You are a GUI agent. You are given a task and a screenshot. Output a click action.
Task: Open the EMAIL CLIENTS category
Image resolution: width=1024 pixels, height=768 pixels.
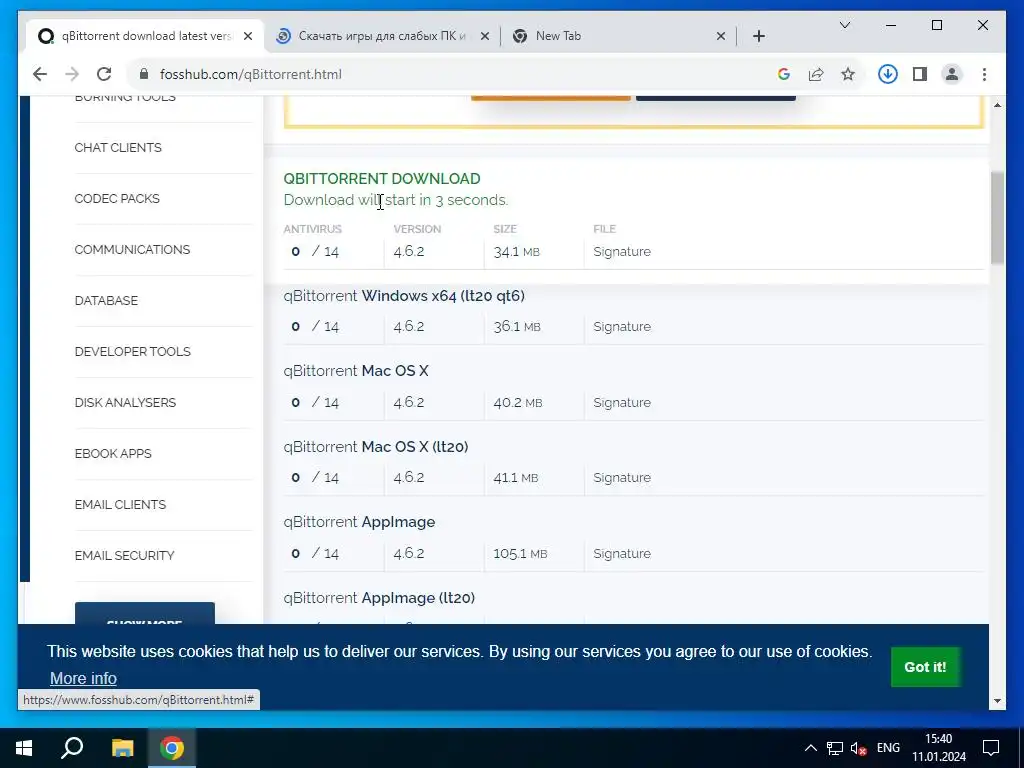point(120,504)
